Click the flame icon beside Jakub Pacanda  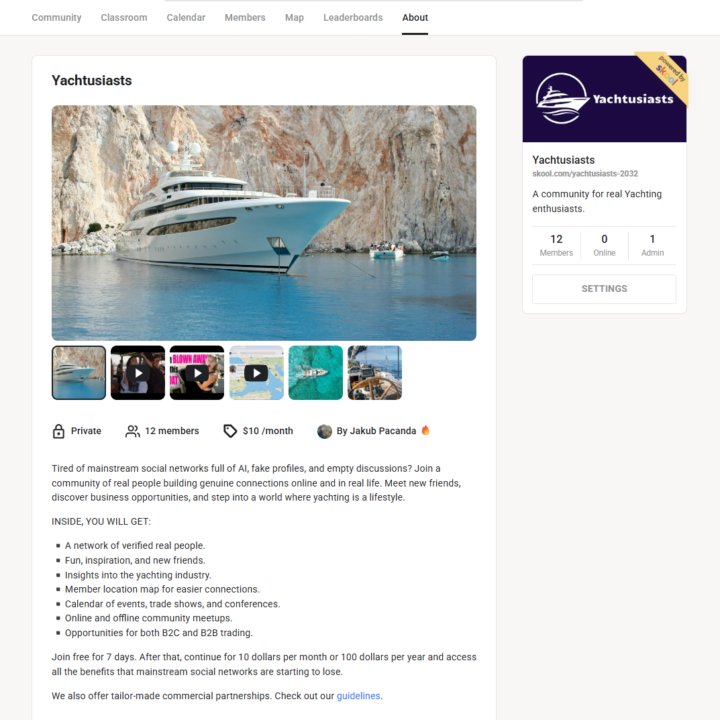[426, 430]
